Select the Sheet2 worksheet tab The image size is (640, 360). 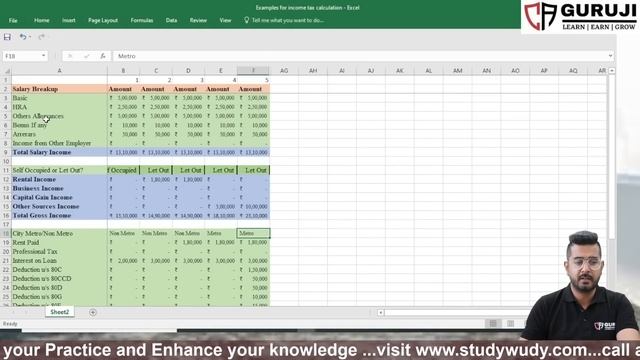(x=60, y=312)
